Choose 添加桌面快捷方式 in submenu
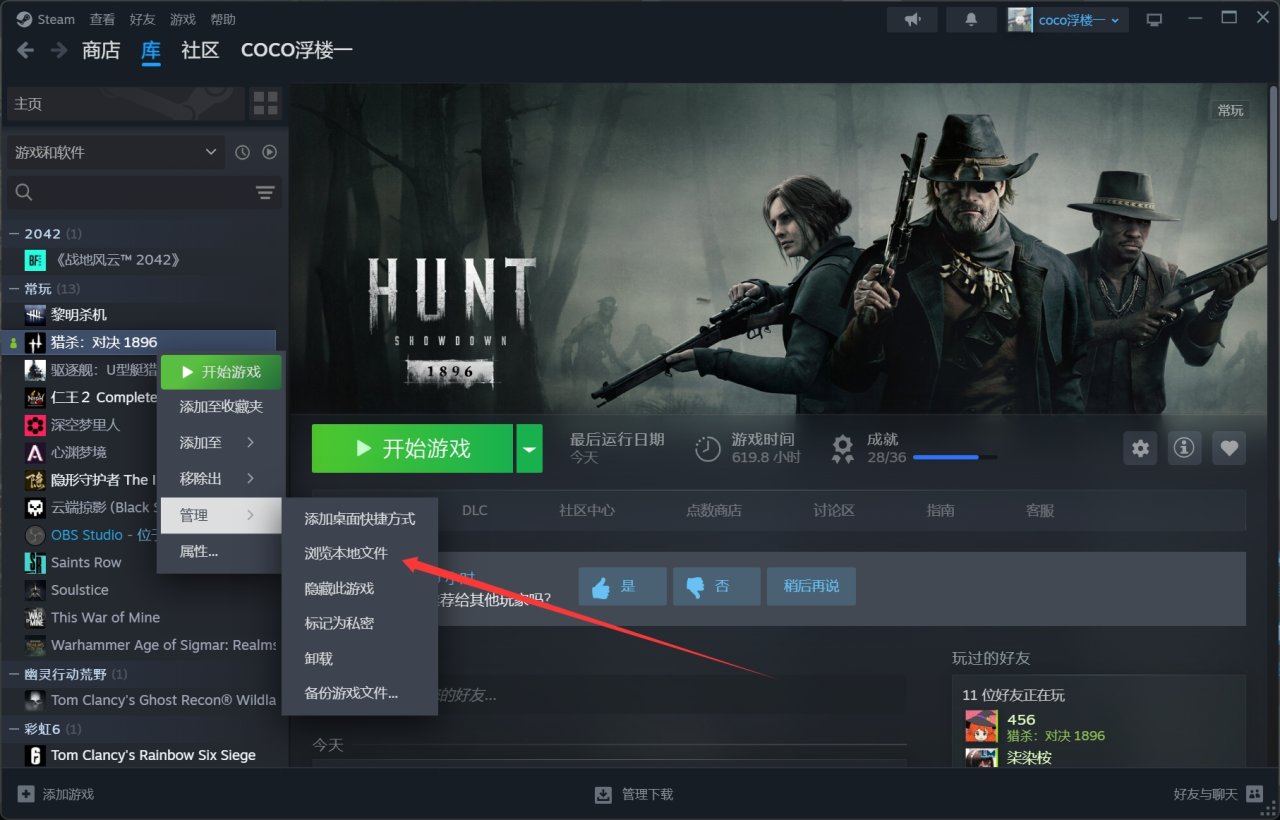This screenshot has width=1280, height=820. coord(360,519)
